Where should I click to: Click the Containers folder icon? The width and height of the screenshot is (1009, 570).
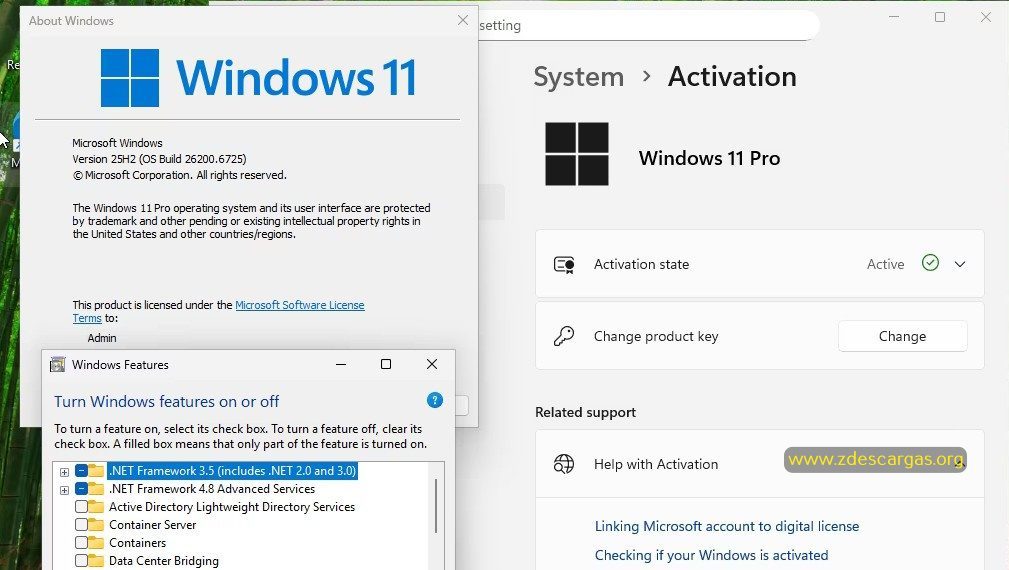pyautogui.click(x=97, y=542)
